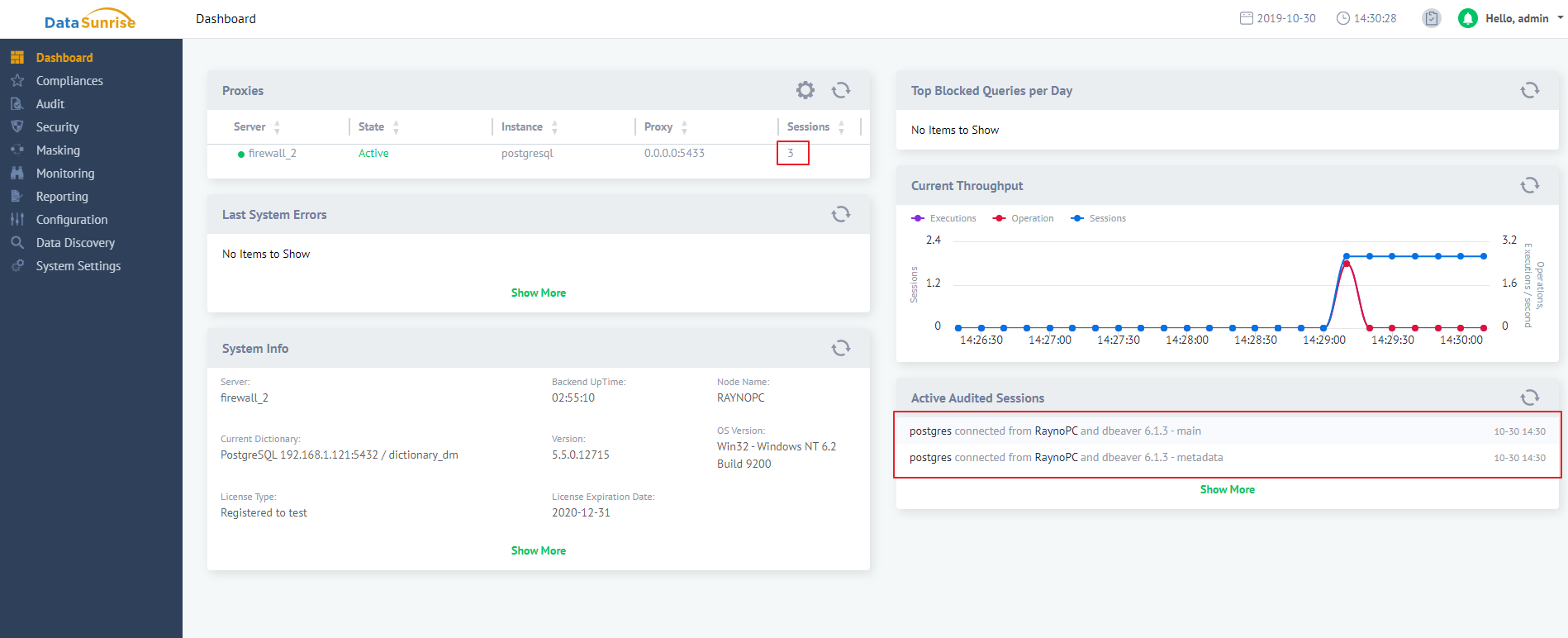Viewport: 1568px width, 638px height.
Task: Click Show More under System Info
Action: pyautogui.click(x=538, y=550)
